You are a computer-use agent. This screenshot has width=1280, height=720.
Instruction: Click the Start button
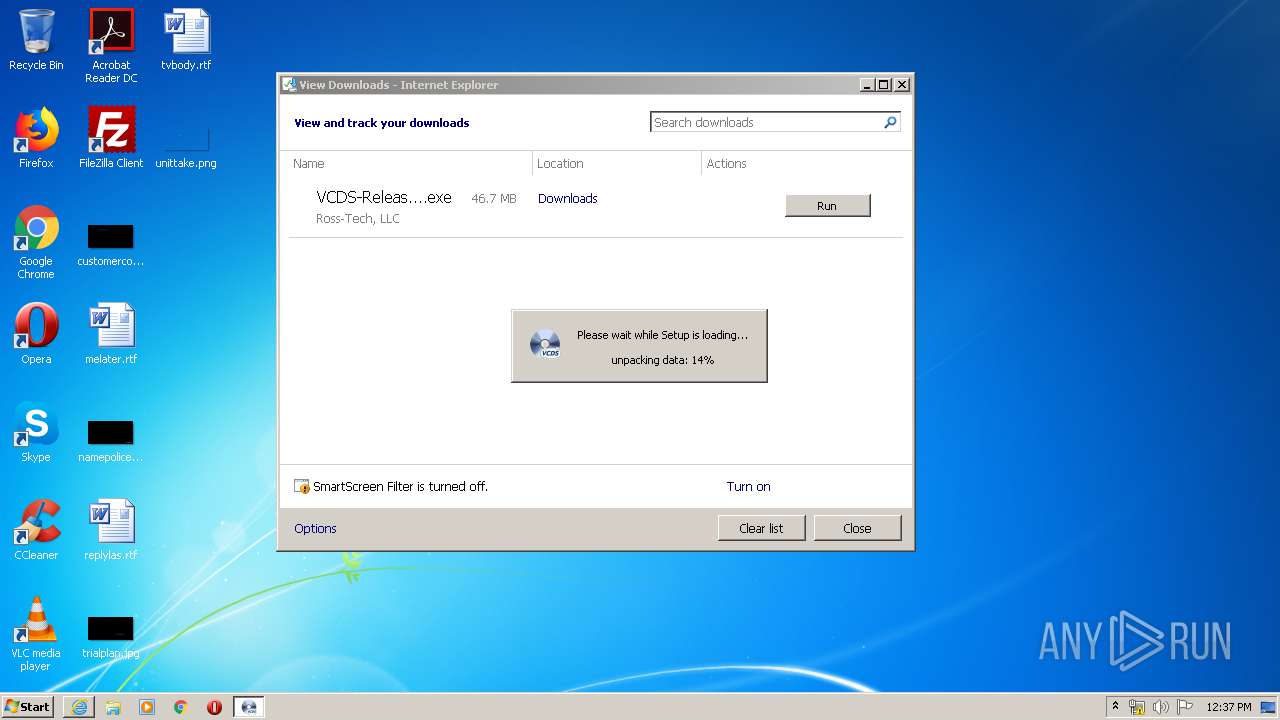click(28, 707)
